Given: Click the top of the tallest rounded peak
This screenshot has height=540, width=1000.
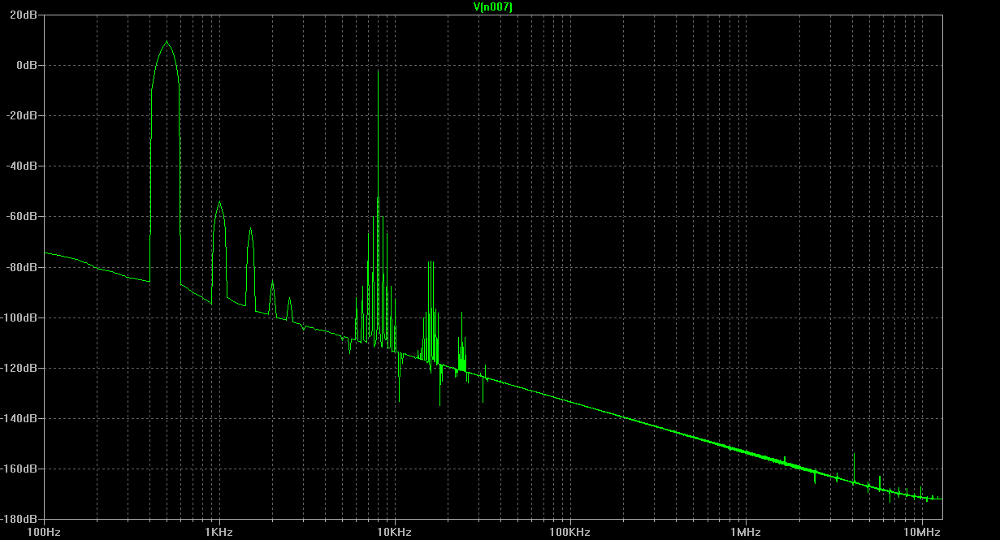Looking at the screenshot, I should [x=166, y=43].
